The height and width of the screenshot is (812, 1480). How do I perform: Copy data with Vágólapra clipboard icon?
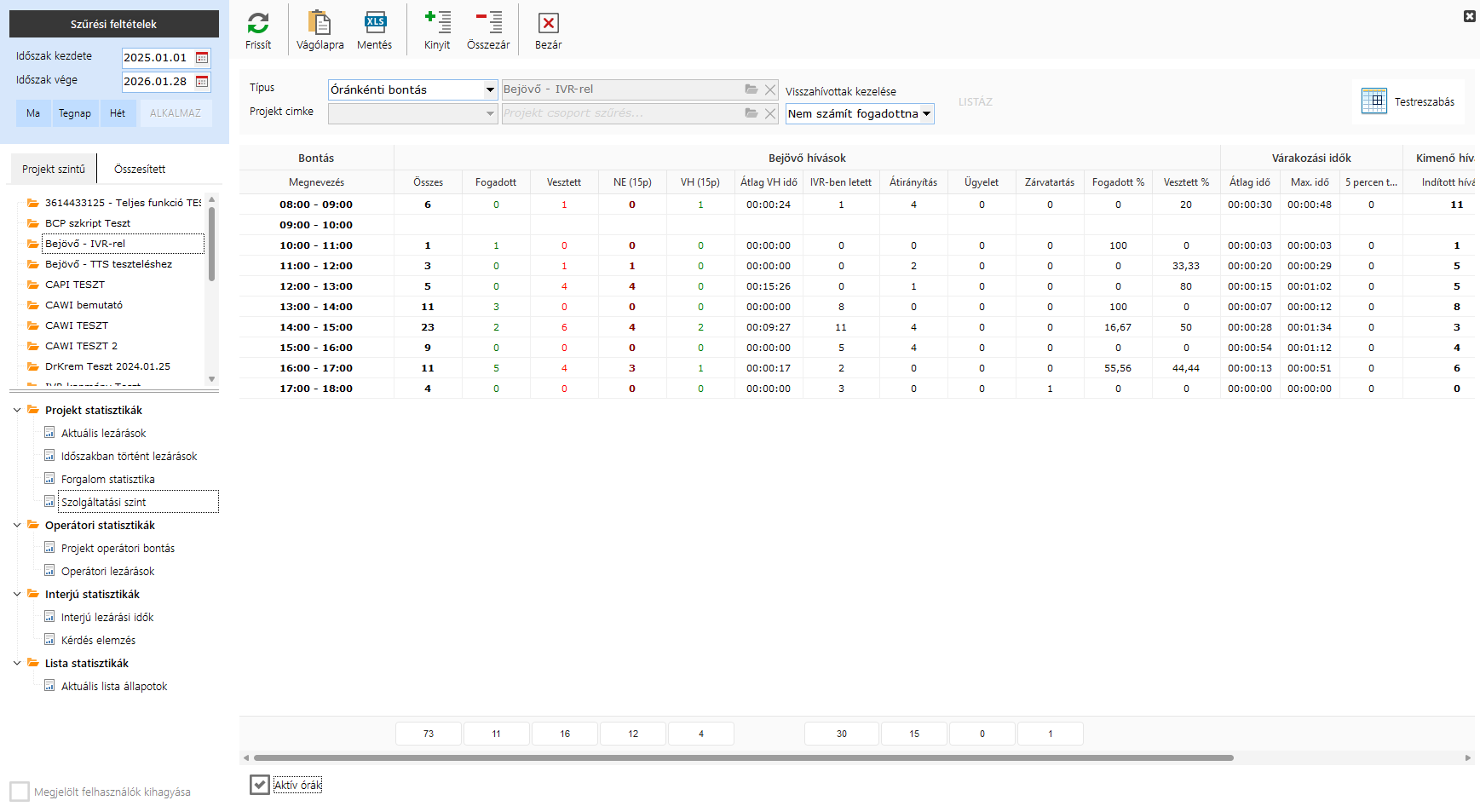pos(320,24)
